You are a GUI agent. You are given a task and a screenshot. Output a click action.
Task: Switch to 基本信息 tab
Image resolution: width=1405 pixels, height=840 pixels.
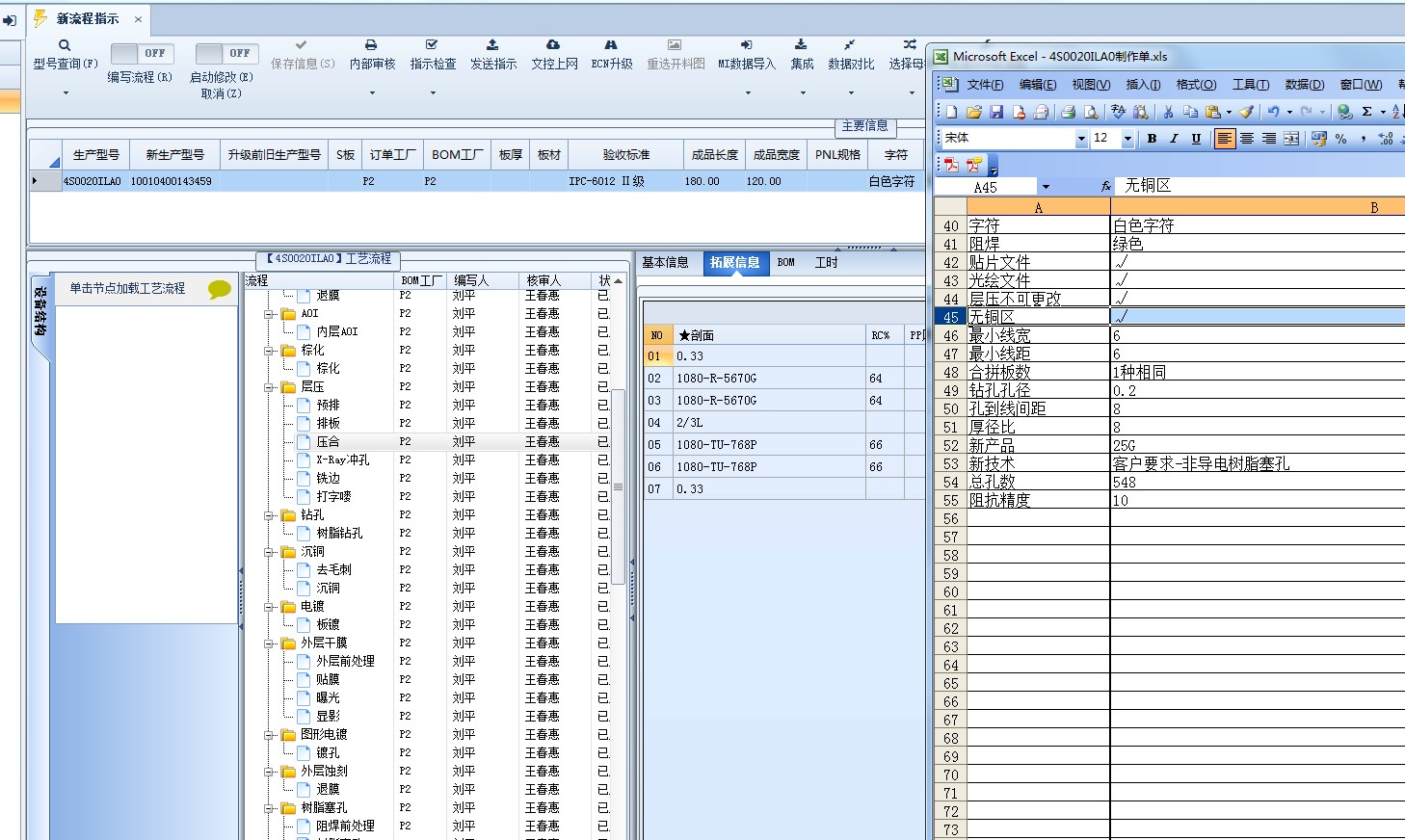[665, 262]
